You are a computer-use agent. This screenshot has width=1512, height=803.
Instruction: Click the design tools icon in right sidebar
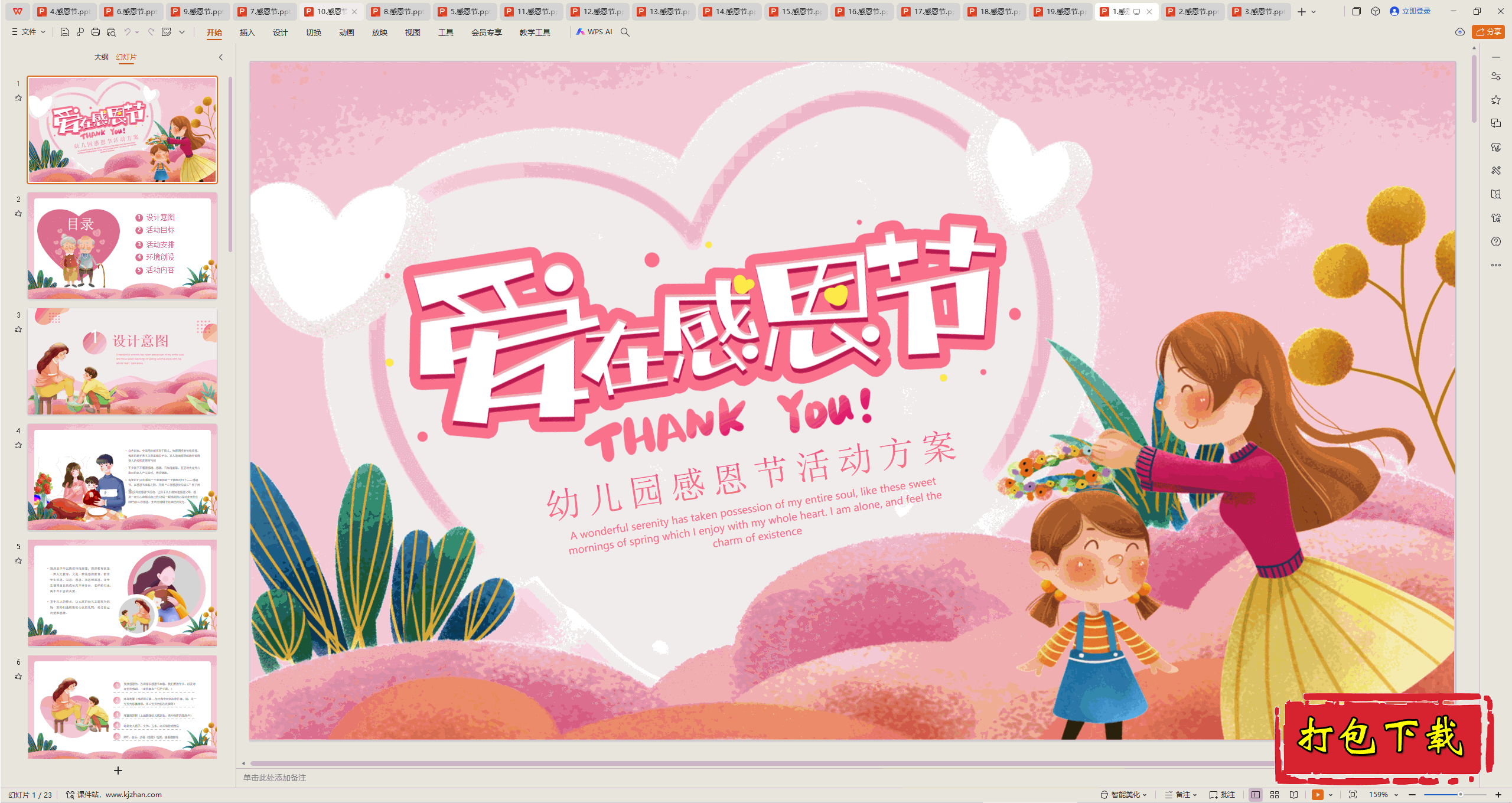(x=1496, y=171)
